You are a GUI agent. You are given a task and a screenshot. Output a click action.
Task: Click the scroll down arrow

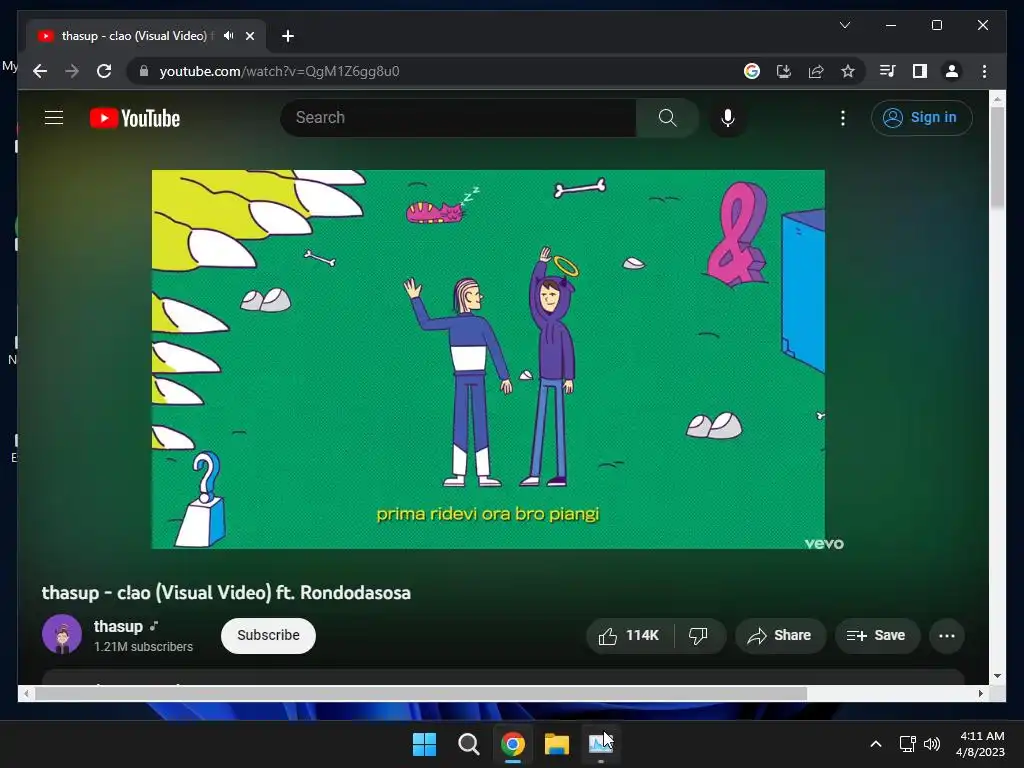point(997,677)
